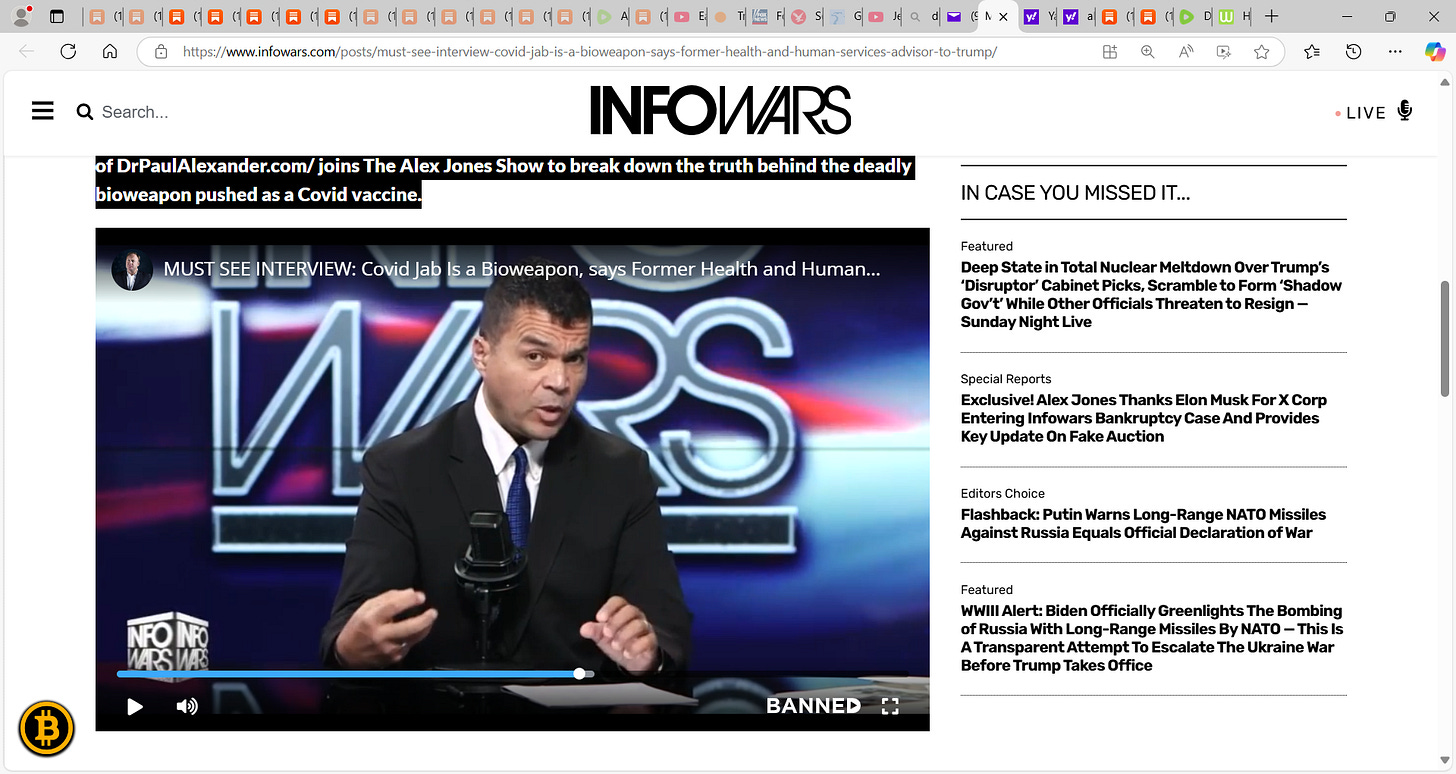Switch to the magnifier search tab labeled d
Screen dimensions: 1456x774
[x=922, y=17]
